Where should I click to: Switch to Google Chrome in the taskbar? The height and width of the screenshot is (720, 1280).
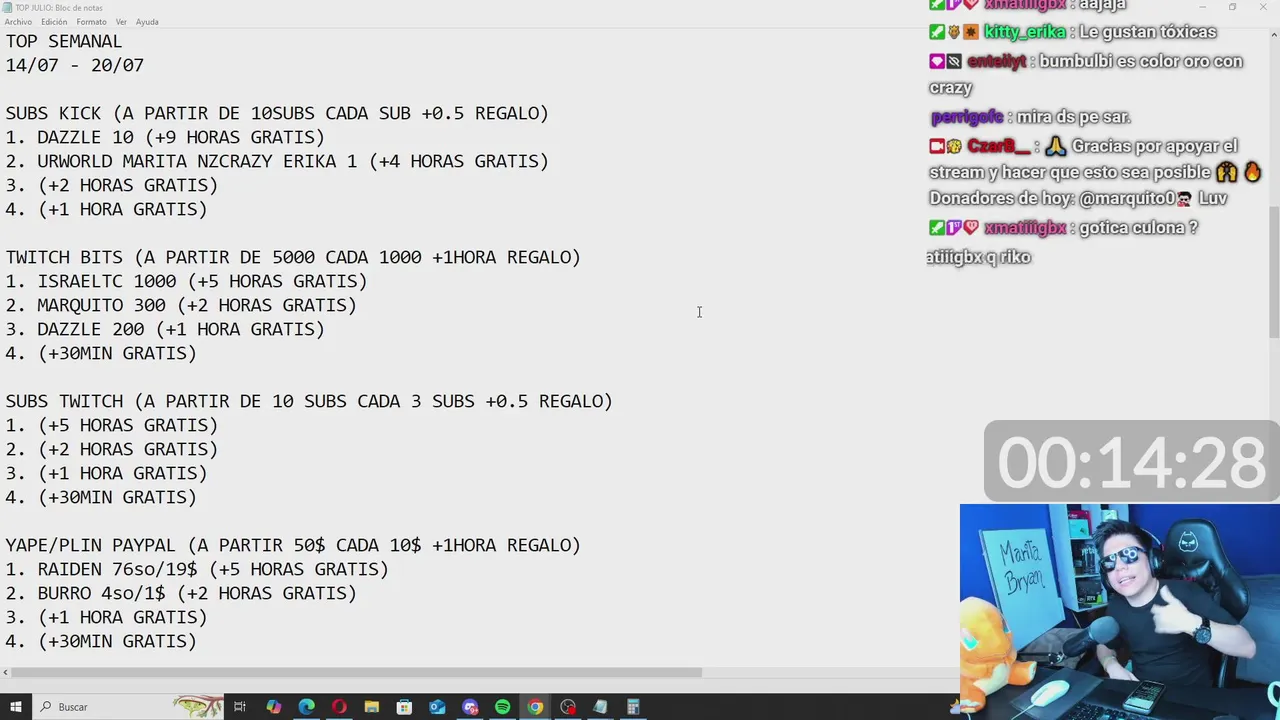535,707
